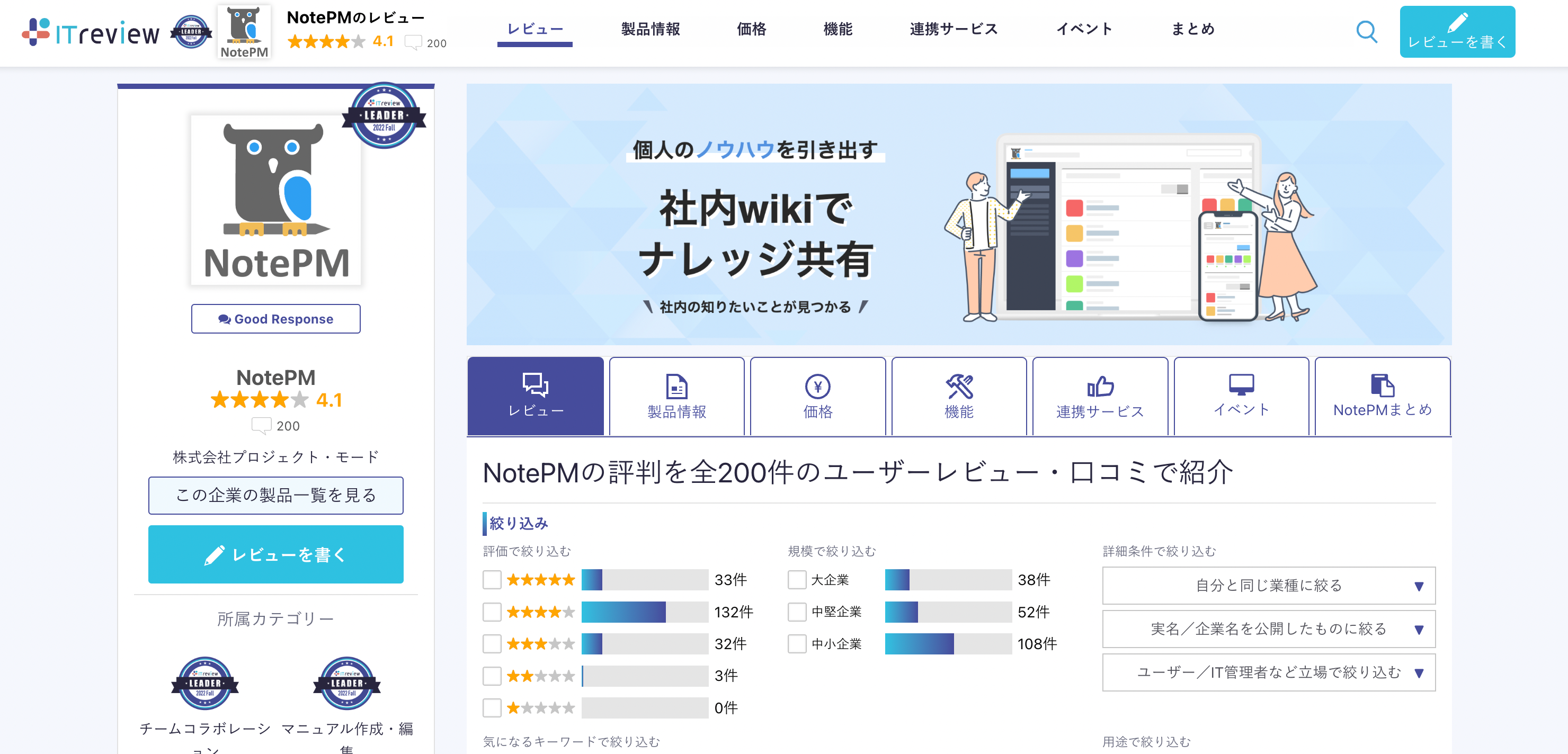The image size is (1568, 754).
Task: Expand ユーザー/IT管理者など立場で絞り込む dropdown
Action: pos(1269,672)
